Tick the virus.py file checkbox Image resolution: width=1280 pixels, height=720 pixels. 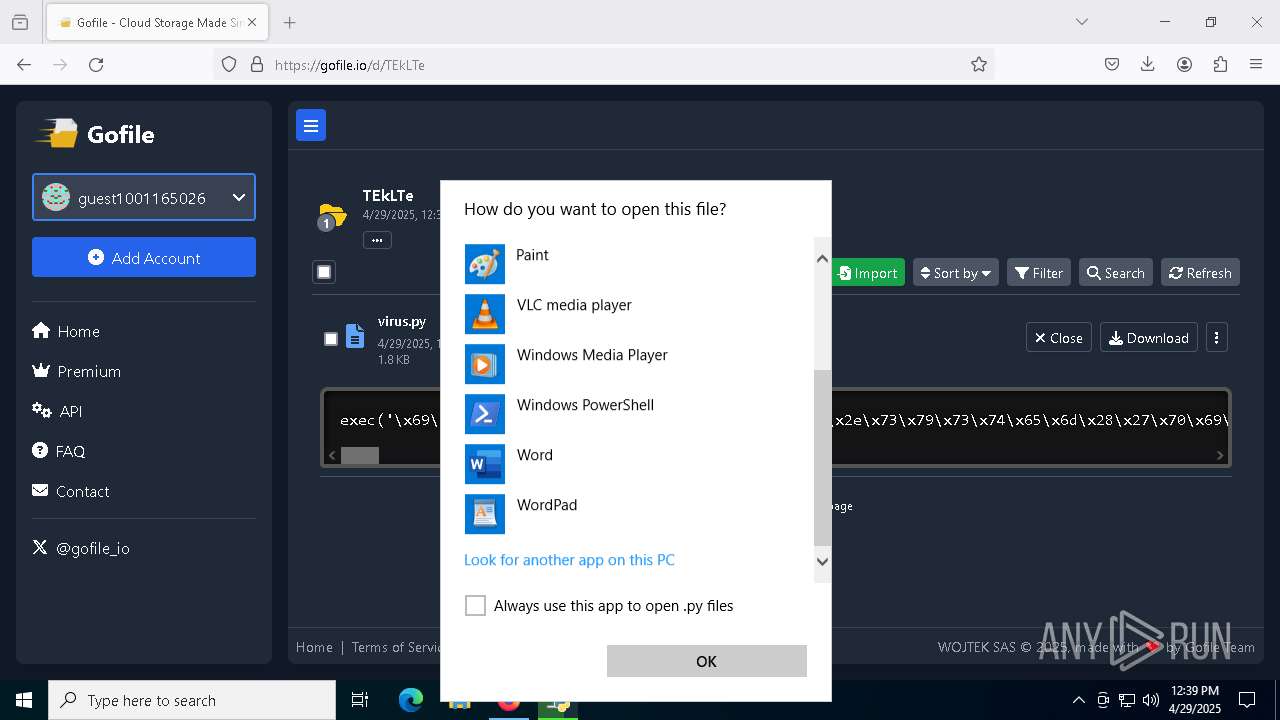pos(331,339)
